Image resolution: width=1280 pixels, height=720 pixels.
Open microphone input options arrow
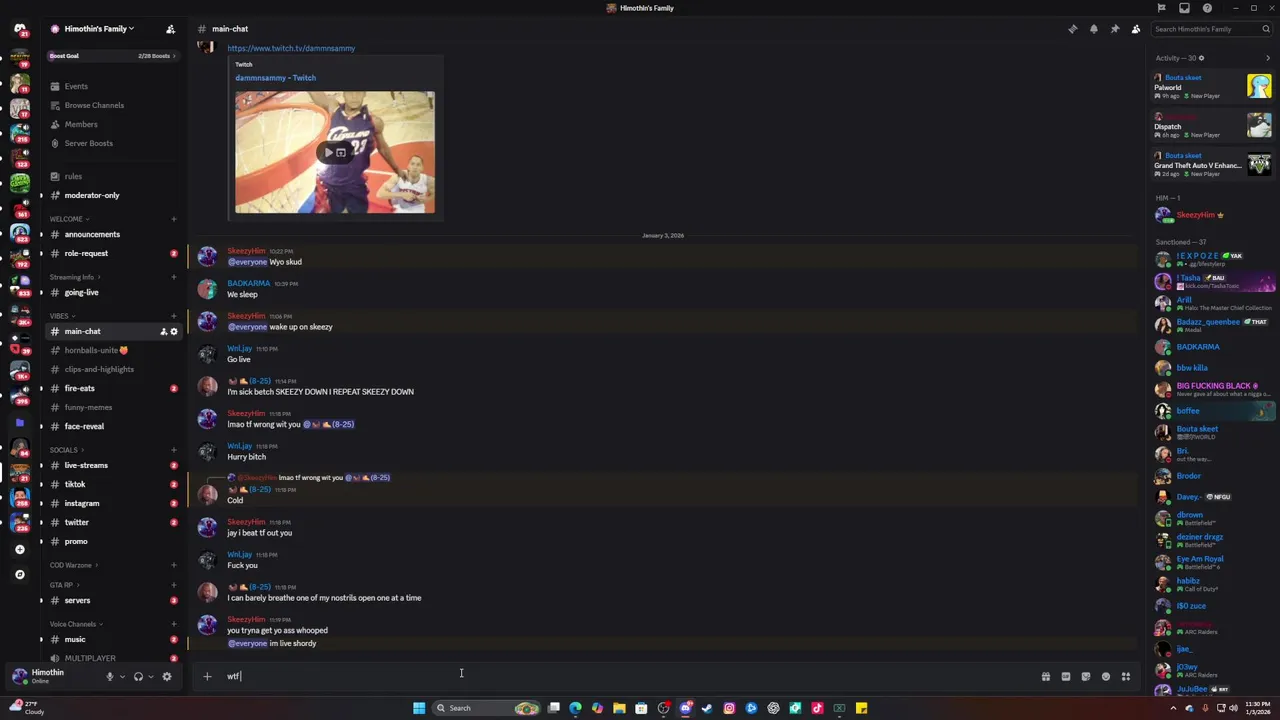tap(122, 677)
